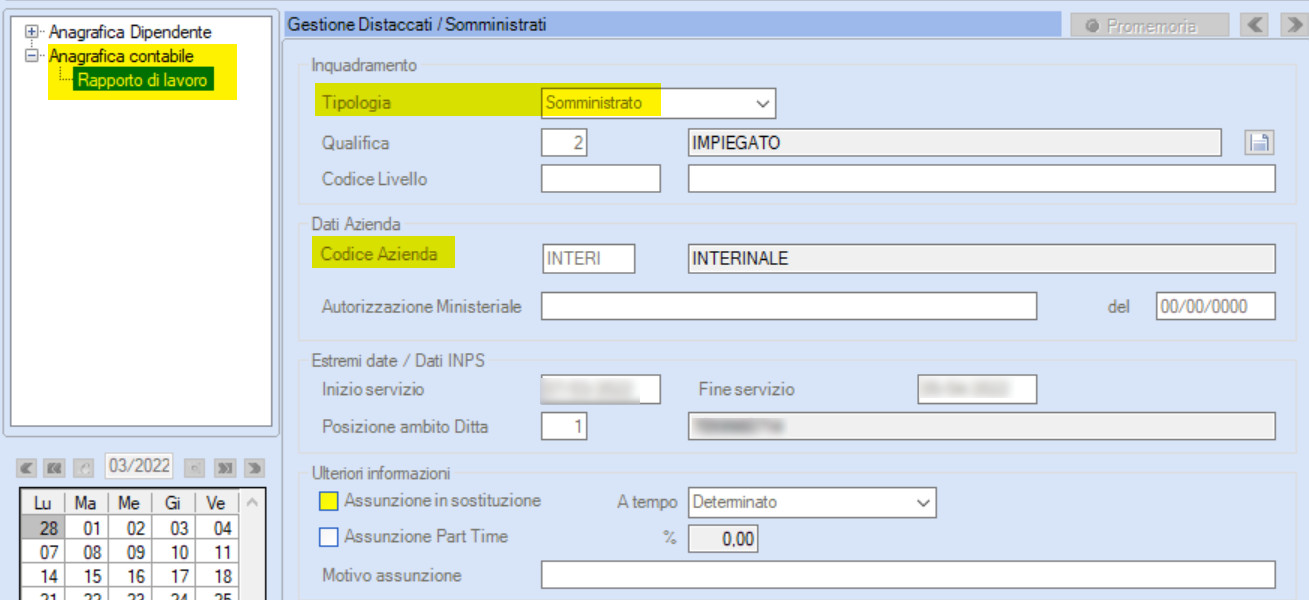Select Anagrafica Dipendente in the tree
Viewport: 1309px width, 600px height.
pos(130,33)
